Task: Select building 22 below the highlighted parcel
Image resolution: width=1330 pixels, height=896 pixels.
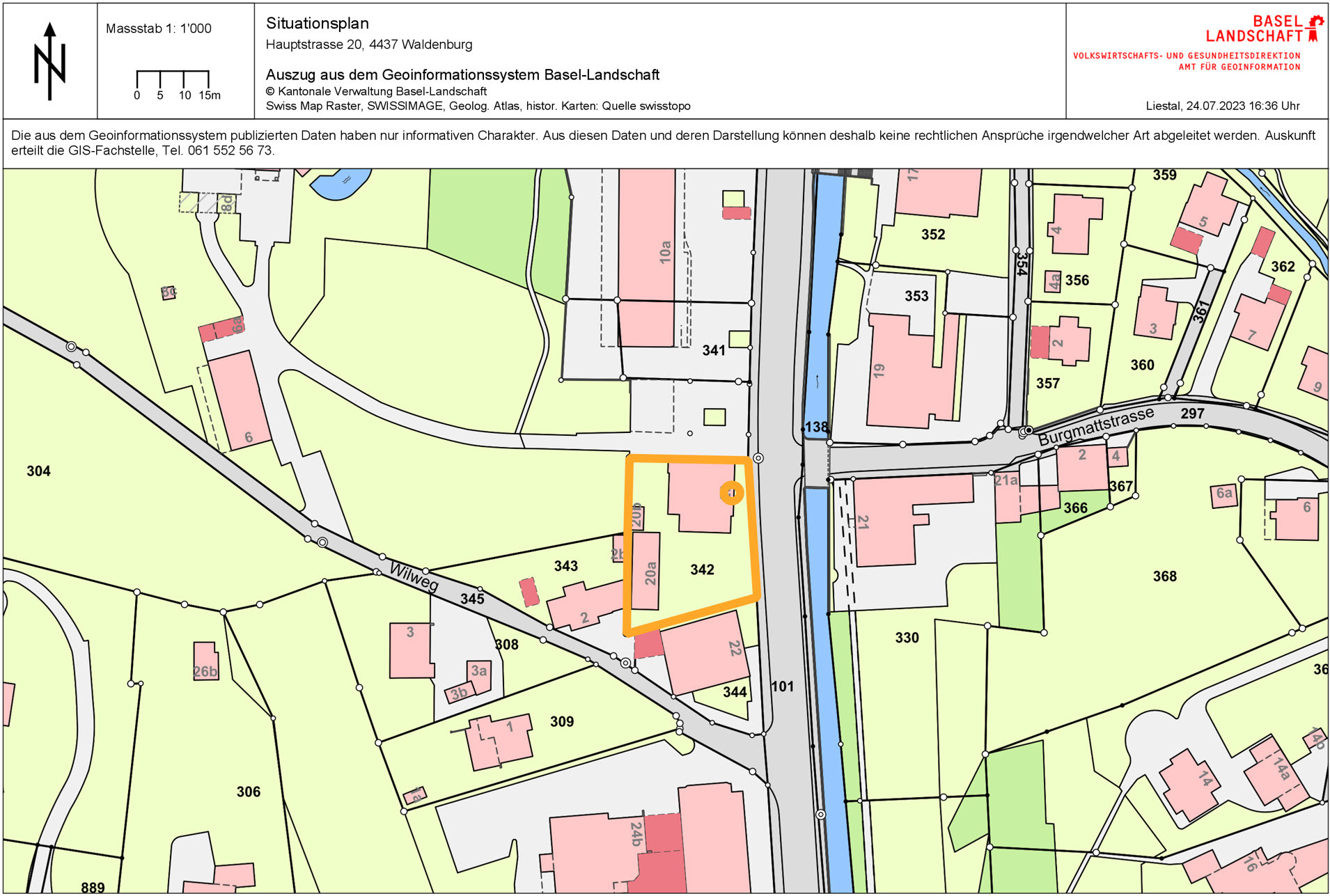Action: pyautogui.click(x=705, y=652)
